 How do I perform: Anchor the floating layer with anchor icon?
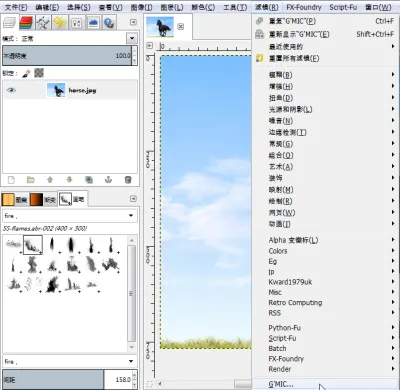click(108, 180)
